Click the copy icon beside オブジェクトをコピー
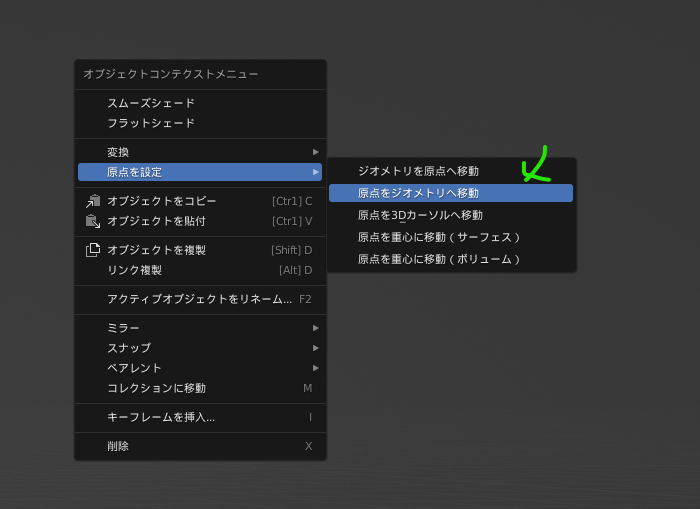Viewport: 700px width, 509px height. 93,201
